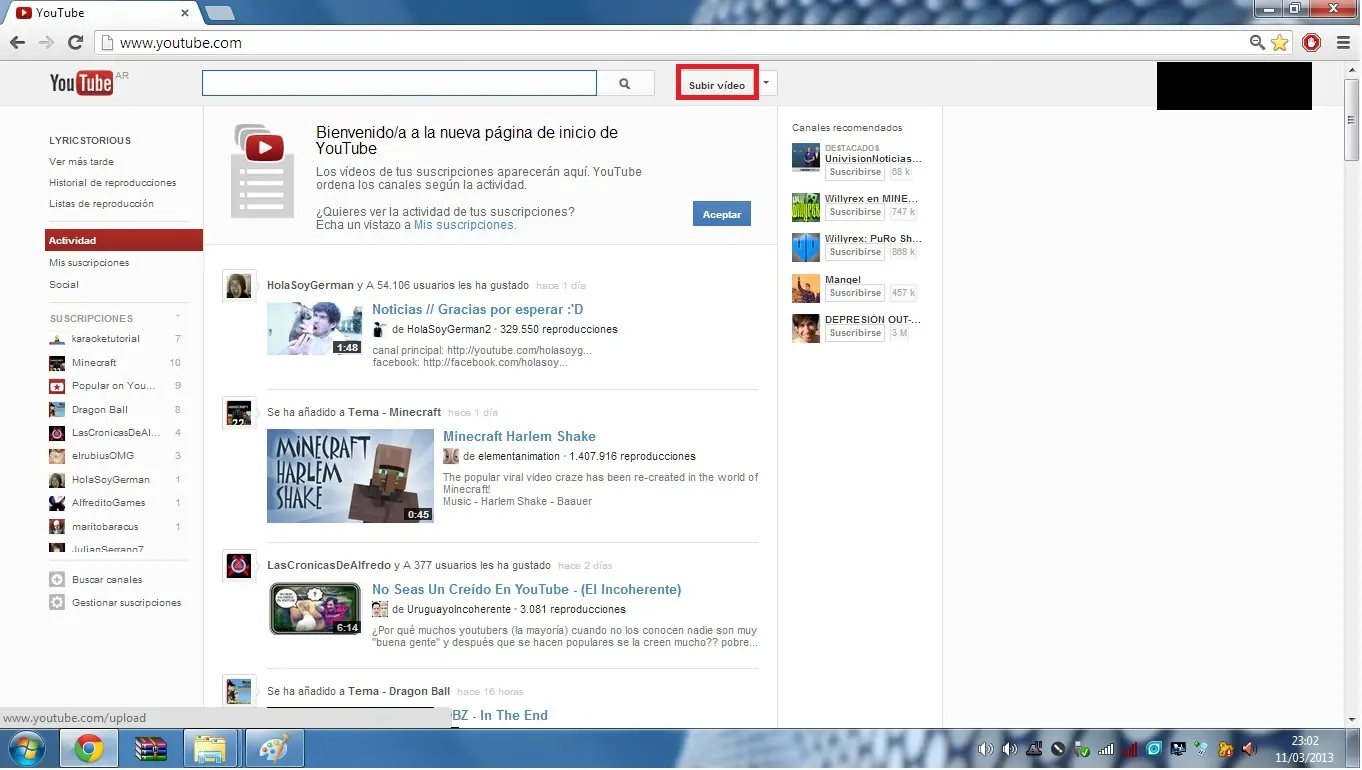Click the elrubiusOMG channel icon in sidebar

point(57,456)
